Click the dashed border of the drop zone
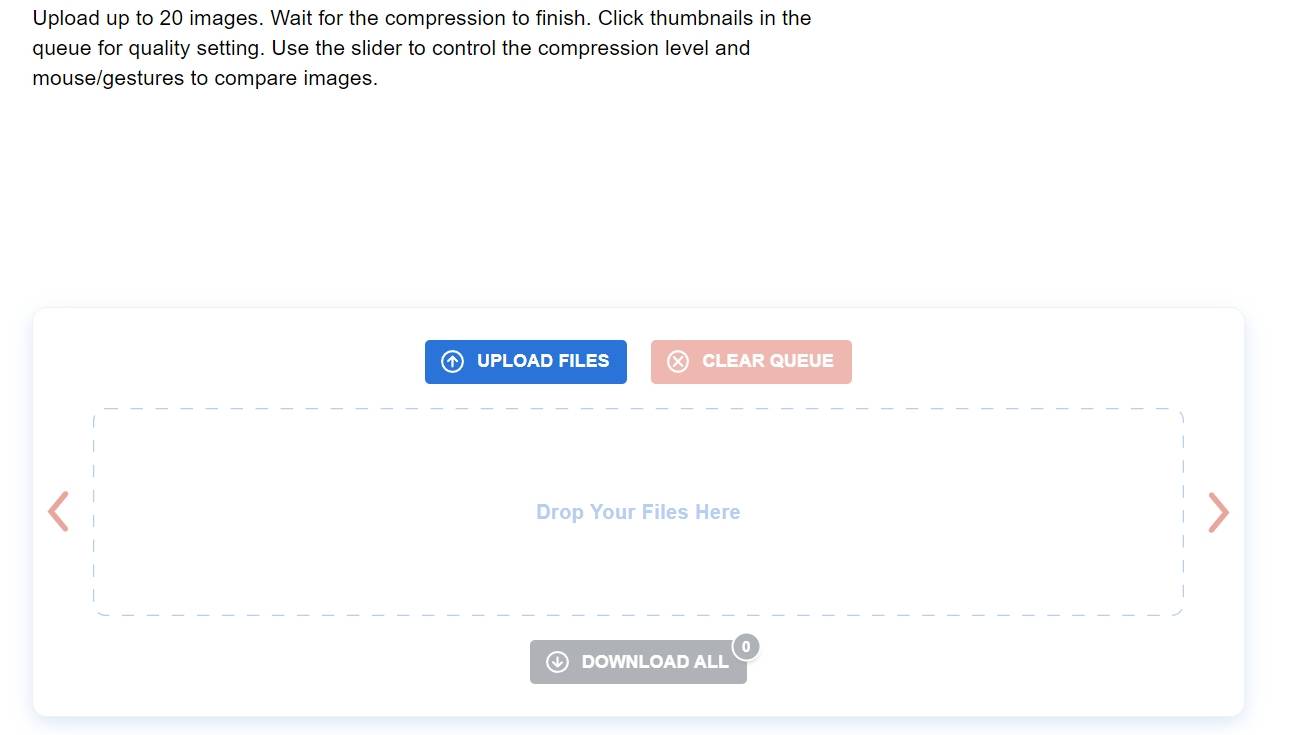 point(638,409)
